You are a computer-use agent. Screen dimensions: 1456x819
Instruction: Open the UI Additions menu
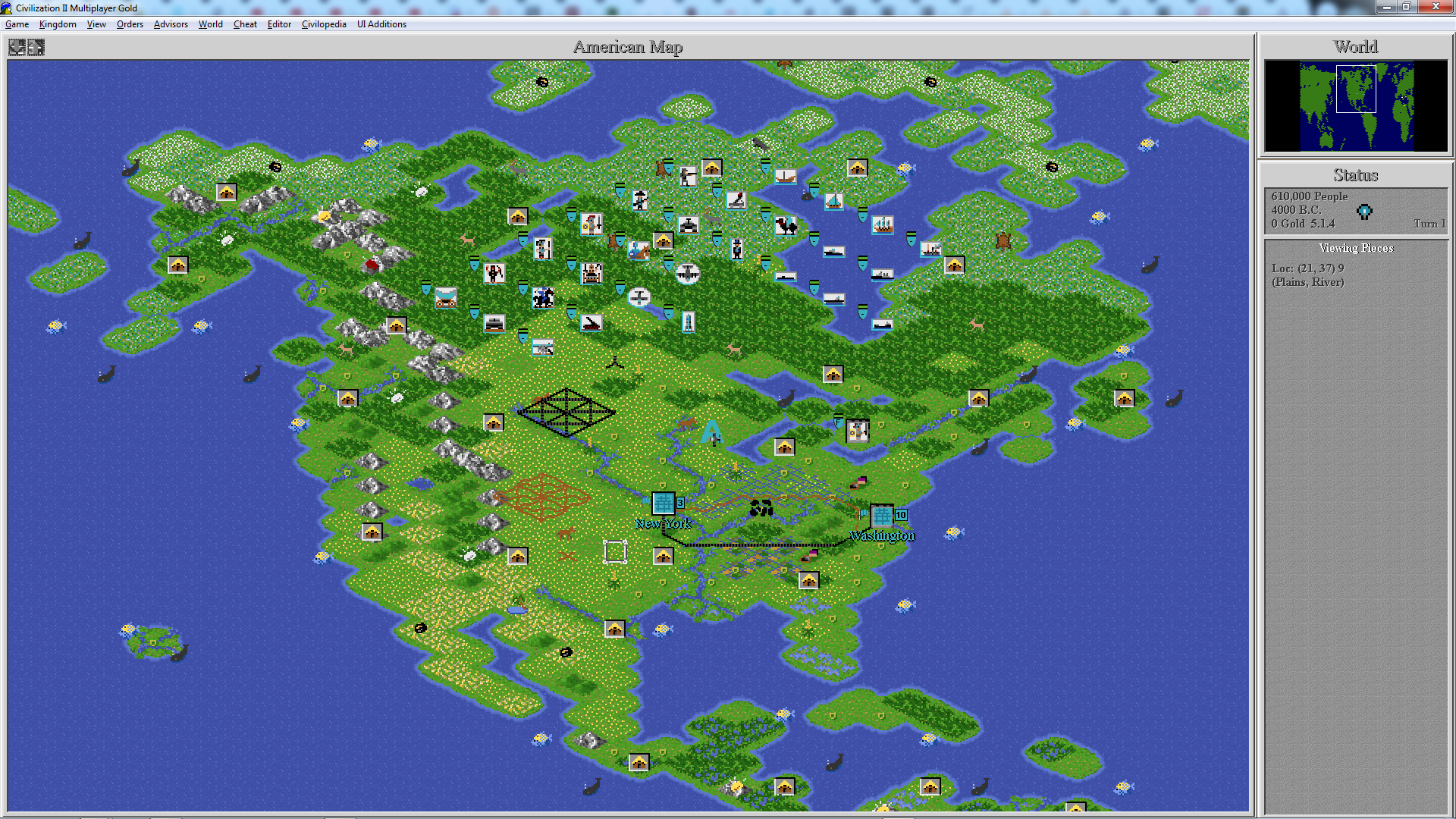381,24
